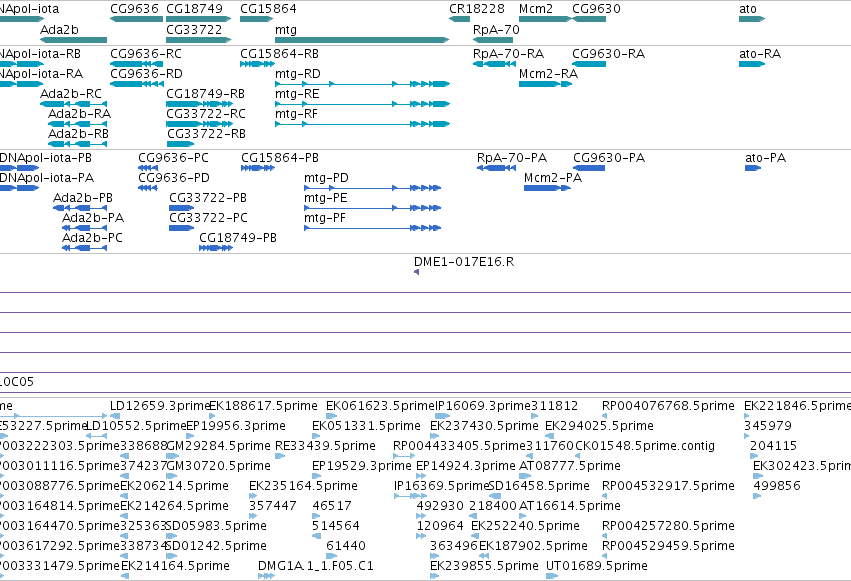
Task: Click EST EK294025.5prime
Action: [x=549, y=436]
